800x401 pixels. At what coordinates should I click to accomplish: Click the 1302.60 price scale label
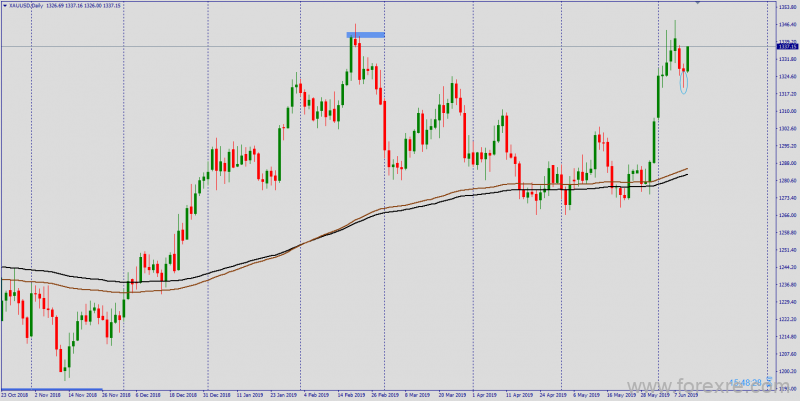coord(788,129)
